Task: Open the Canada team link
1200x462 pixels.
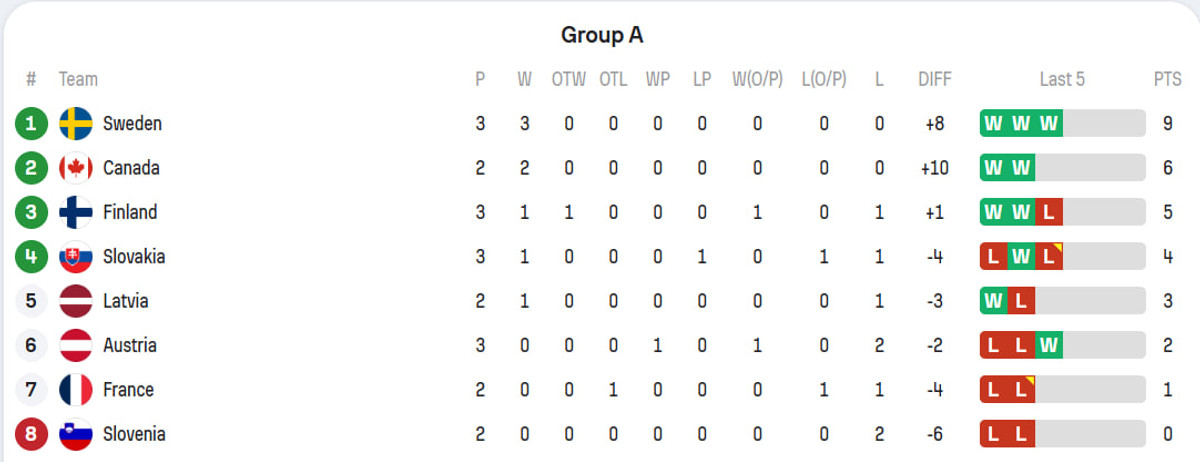Action: 131,168
